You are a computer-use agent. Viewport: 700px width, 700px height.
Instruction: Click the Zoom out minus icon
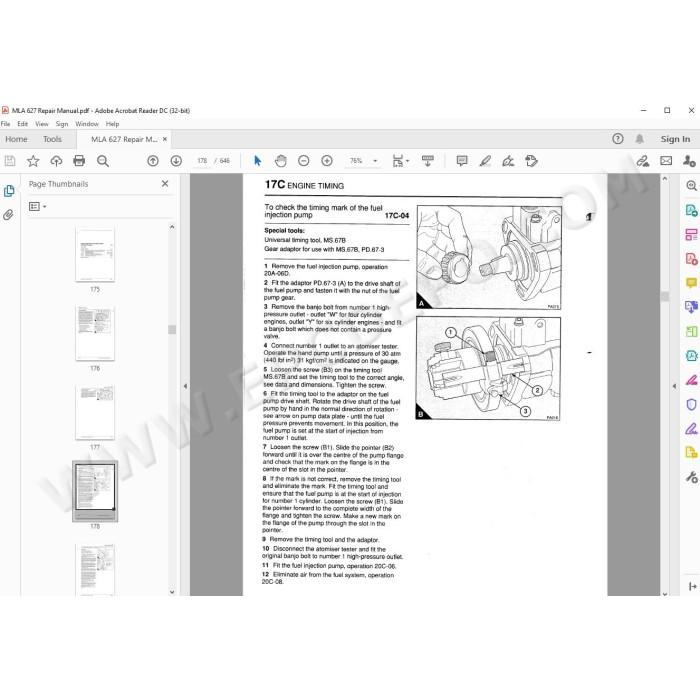coord(304,161)
